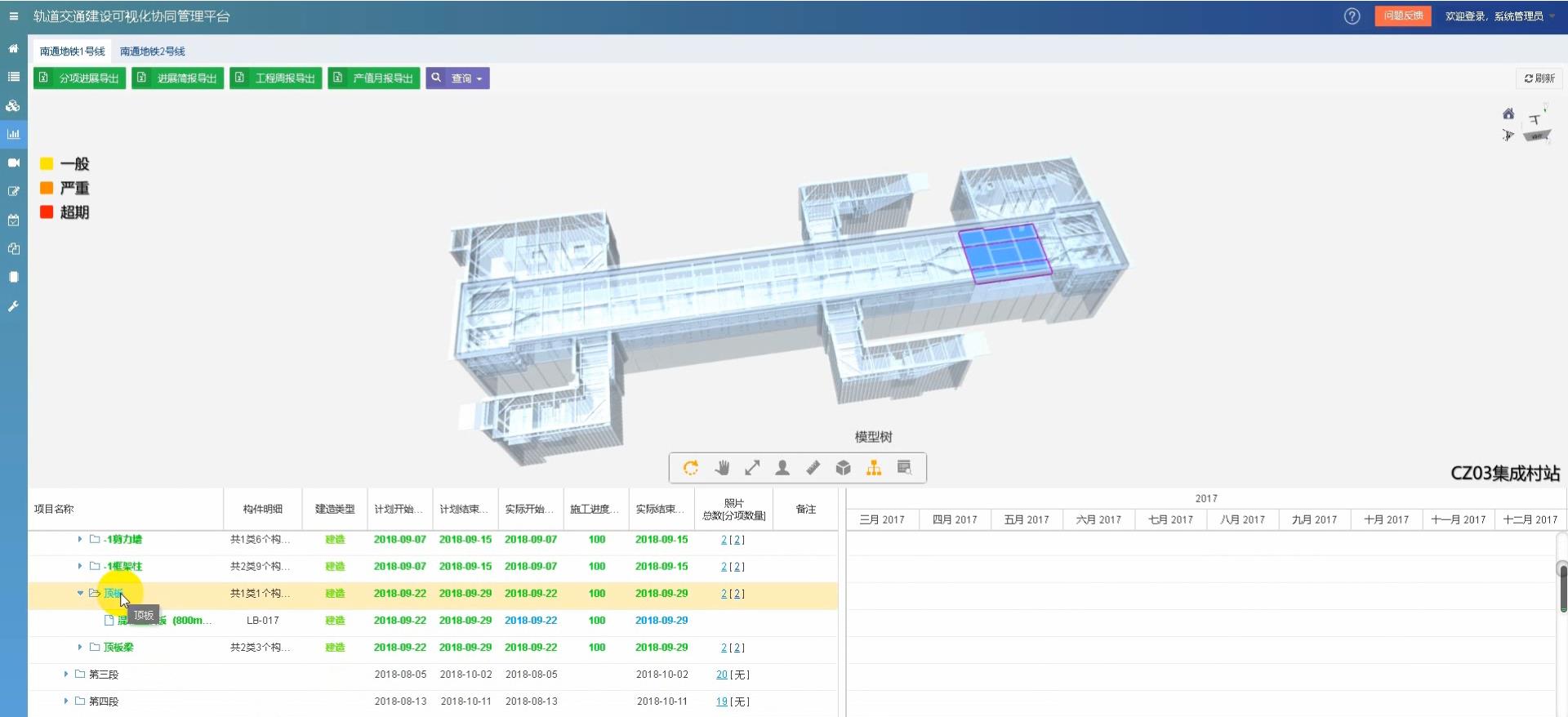The image size is (1568, 717).
Task: Click the hamburger menu icon in header
Action: [x=14, y=16]
